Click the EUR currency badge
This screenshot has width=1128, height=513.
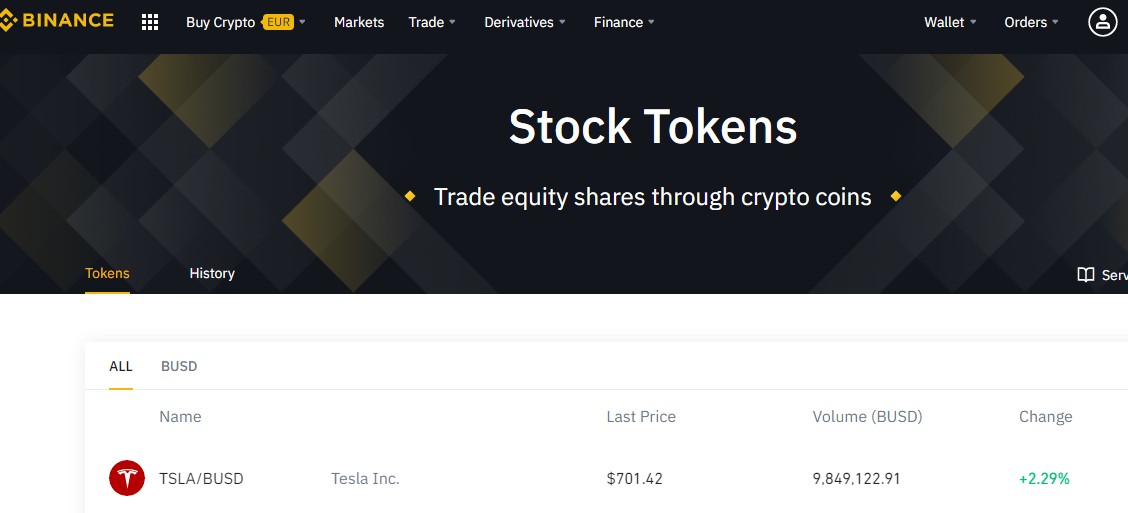[x=278, y=22]
